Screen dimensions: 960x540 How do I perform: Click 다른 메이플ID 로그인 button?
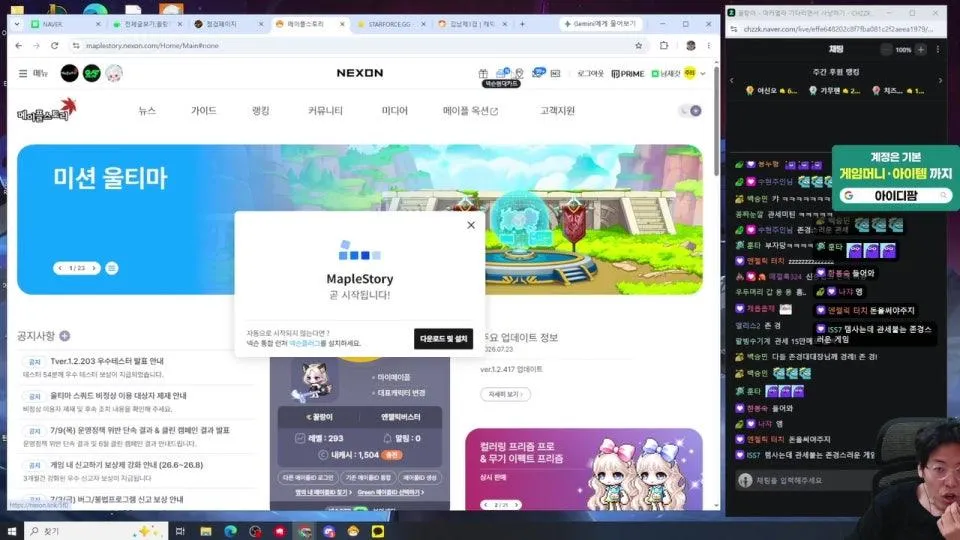click(308, 478)
